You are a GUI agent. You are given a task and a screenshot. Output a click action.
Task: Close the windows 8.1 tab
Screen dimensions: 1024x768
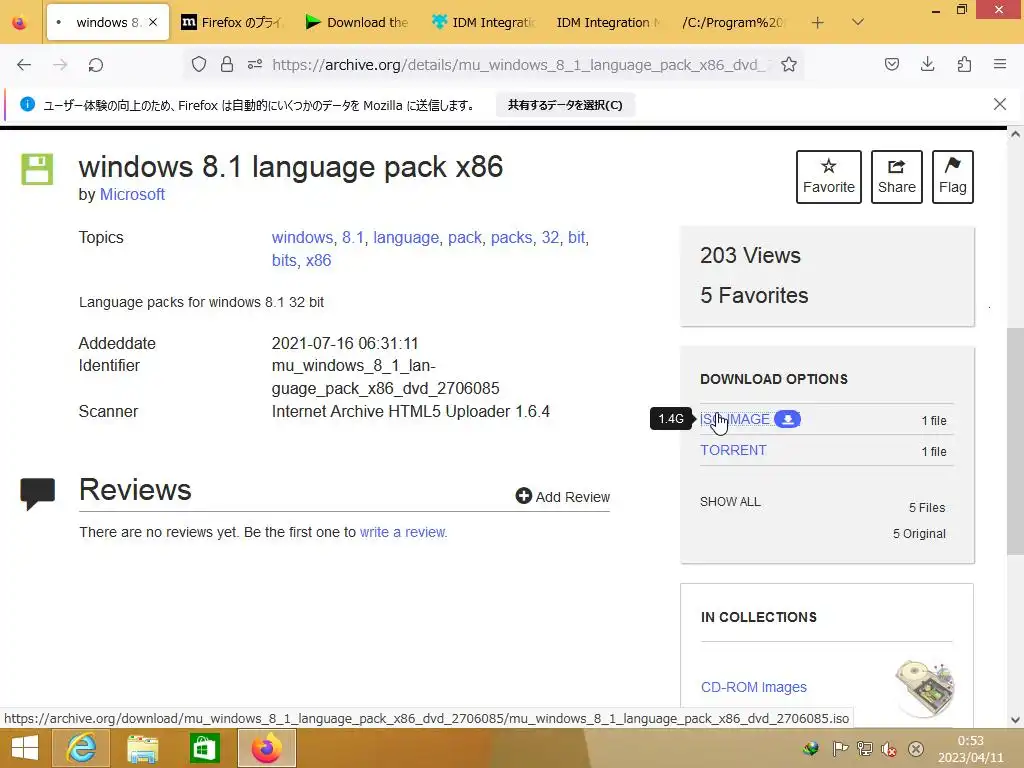153,22
